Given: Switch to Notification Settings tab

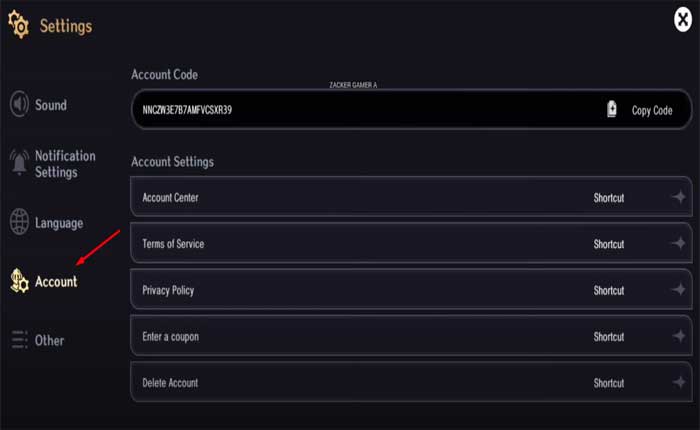Looking at the screenshot, I should (65, 164).
